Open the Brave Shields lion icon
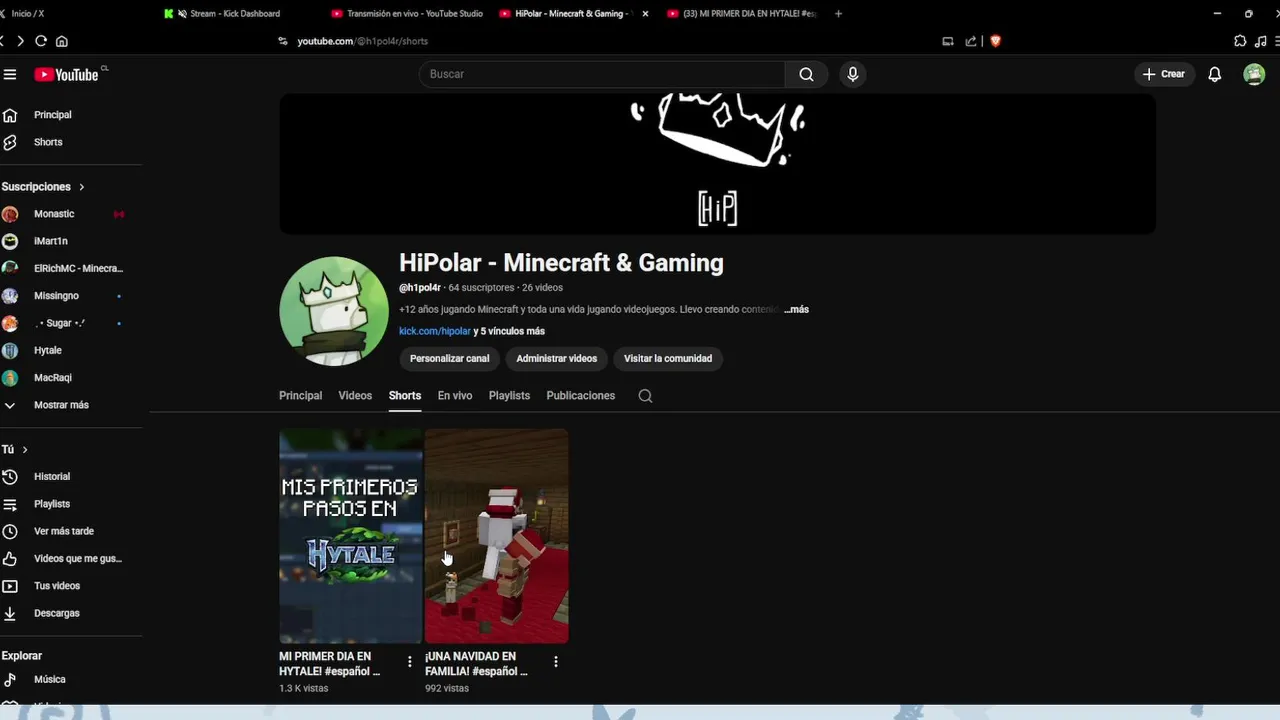The image size is (1280, 720). click(x=995, y=41)
